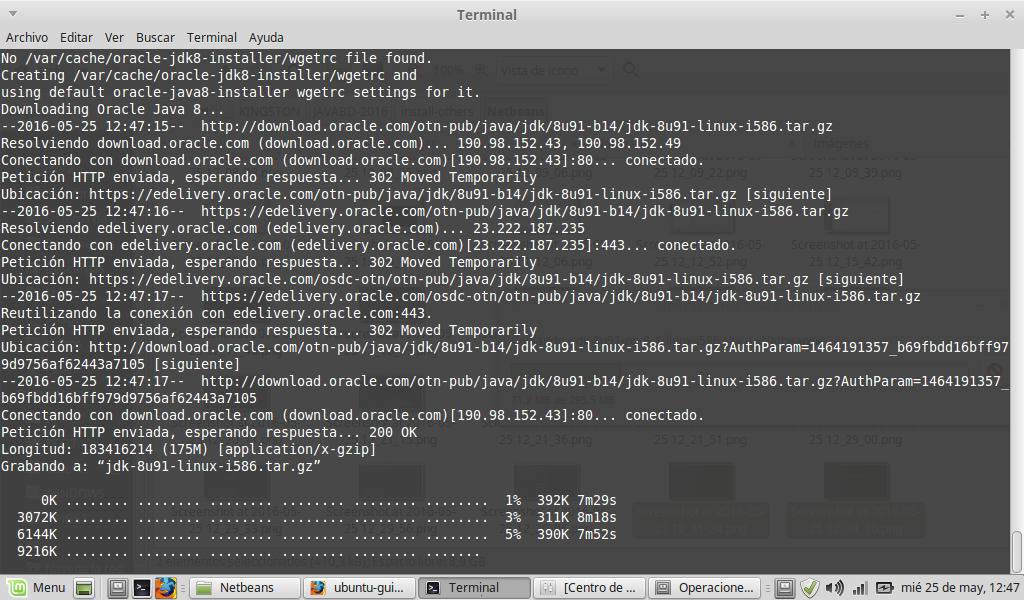1024x600 pixels.
Task: Open the Linux Mint Menu button
Action: pos(36,588)
